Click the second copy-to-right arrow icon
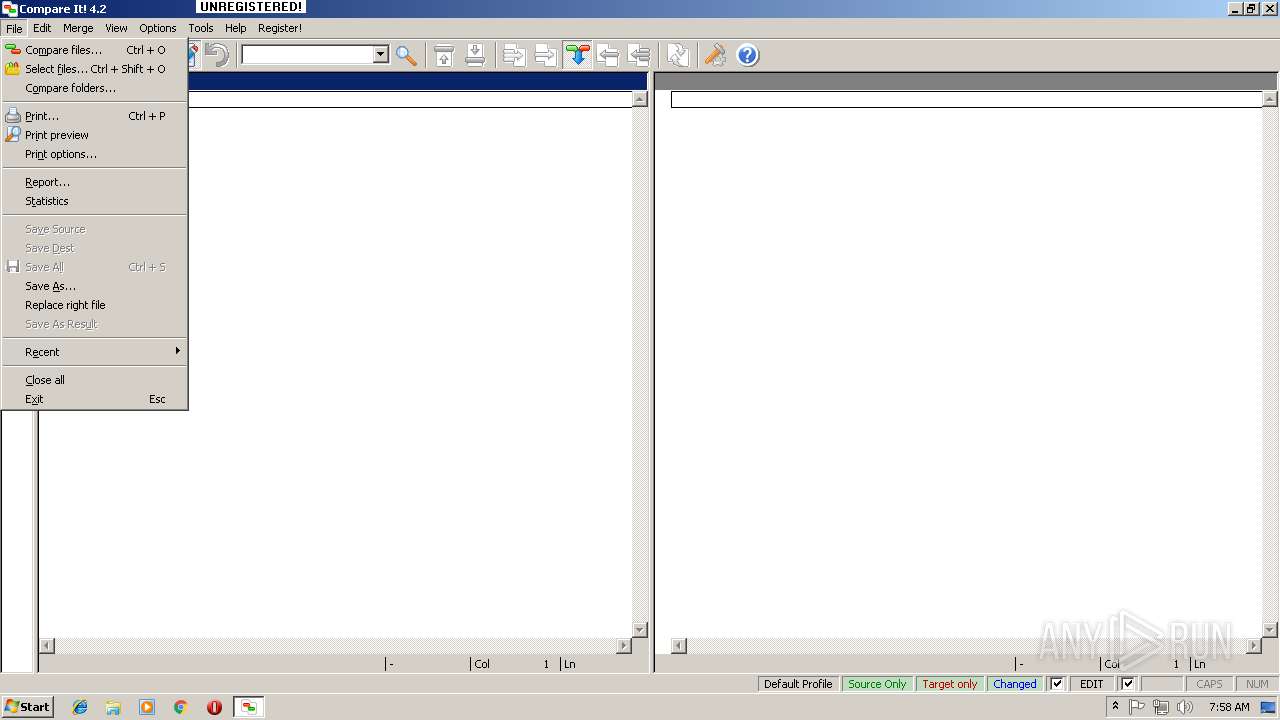 (545, 55)
